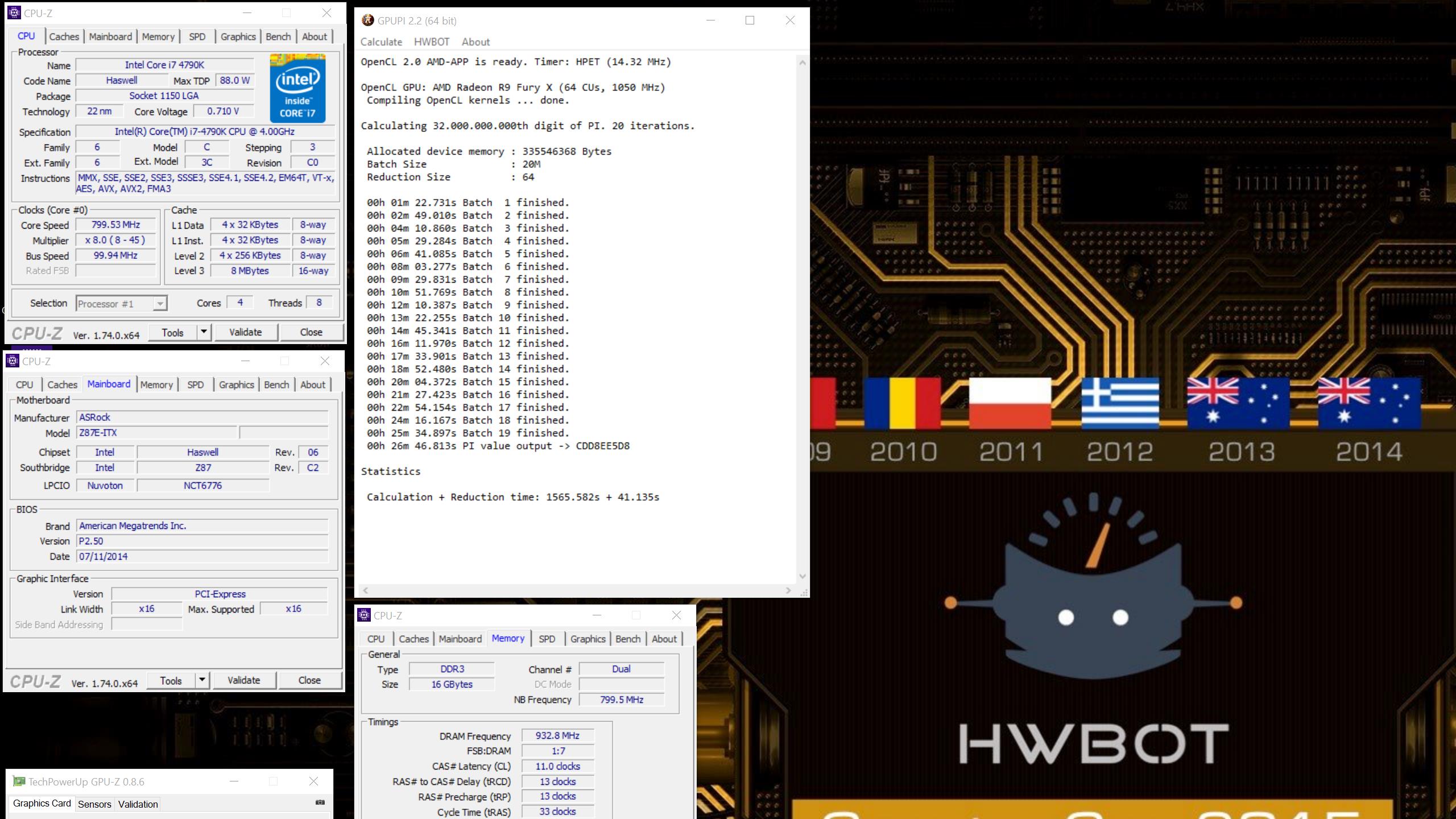Open Graphics tab in the processor CPU-Z window
Screen dimensions: 1456x819
click(x=238, y=36)
